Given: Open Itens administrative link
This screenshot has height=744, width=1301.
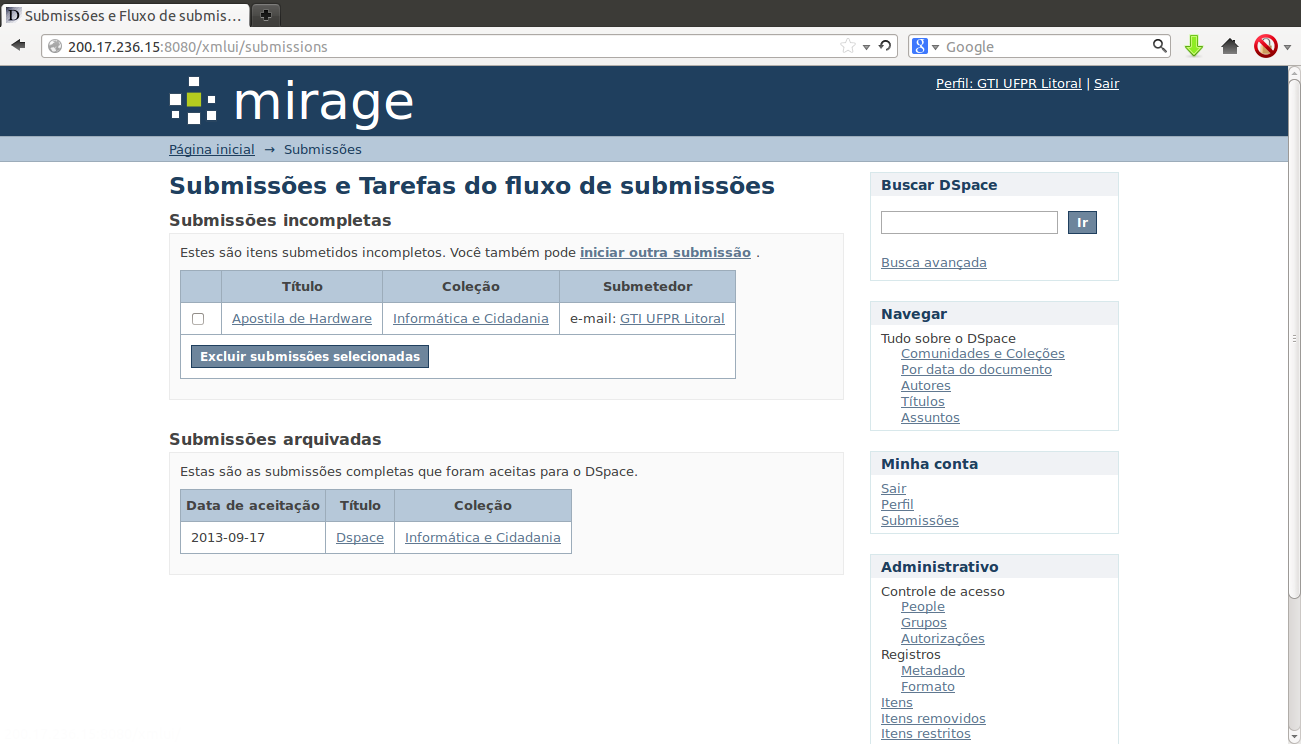Looking at the screenshot, I should (x=897, y=703).
